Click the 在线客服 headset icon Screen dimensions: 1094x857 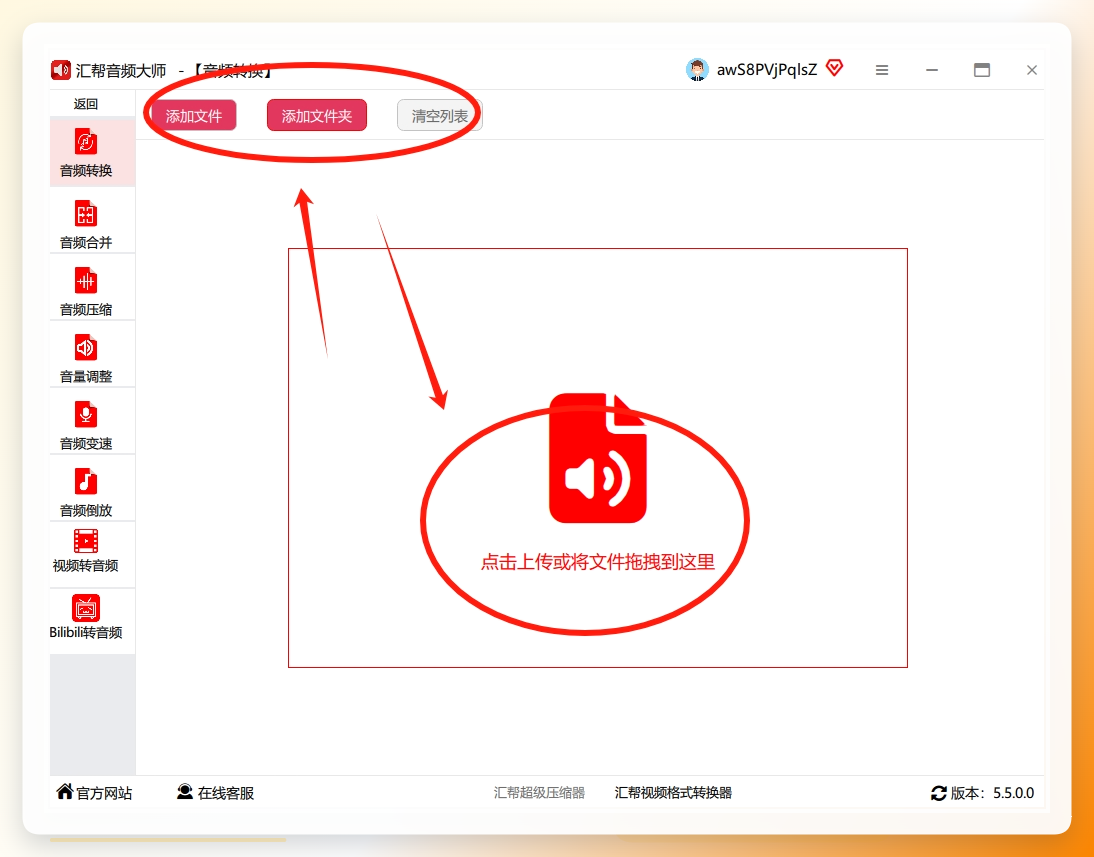[185, 791]
